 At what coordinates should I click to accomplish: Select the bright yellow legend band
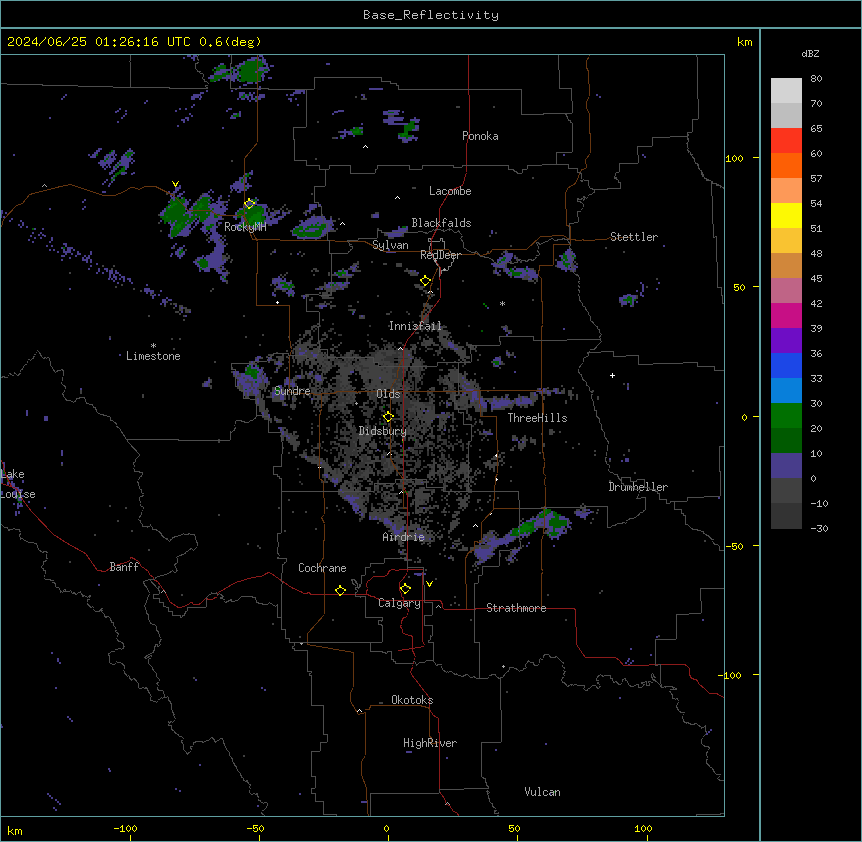[786, 216]
